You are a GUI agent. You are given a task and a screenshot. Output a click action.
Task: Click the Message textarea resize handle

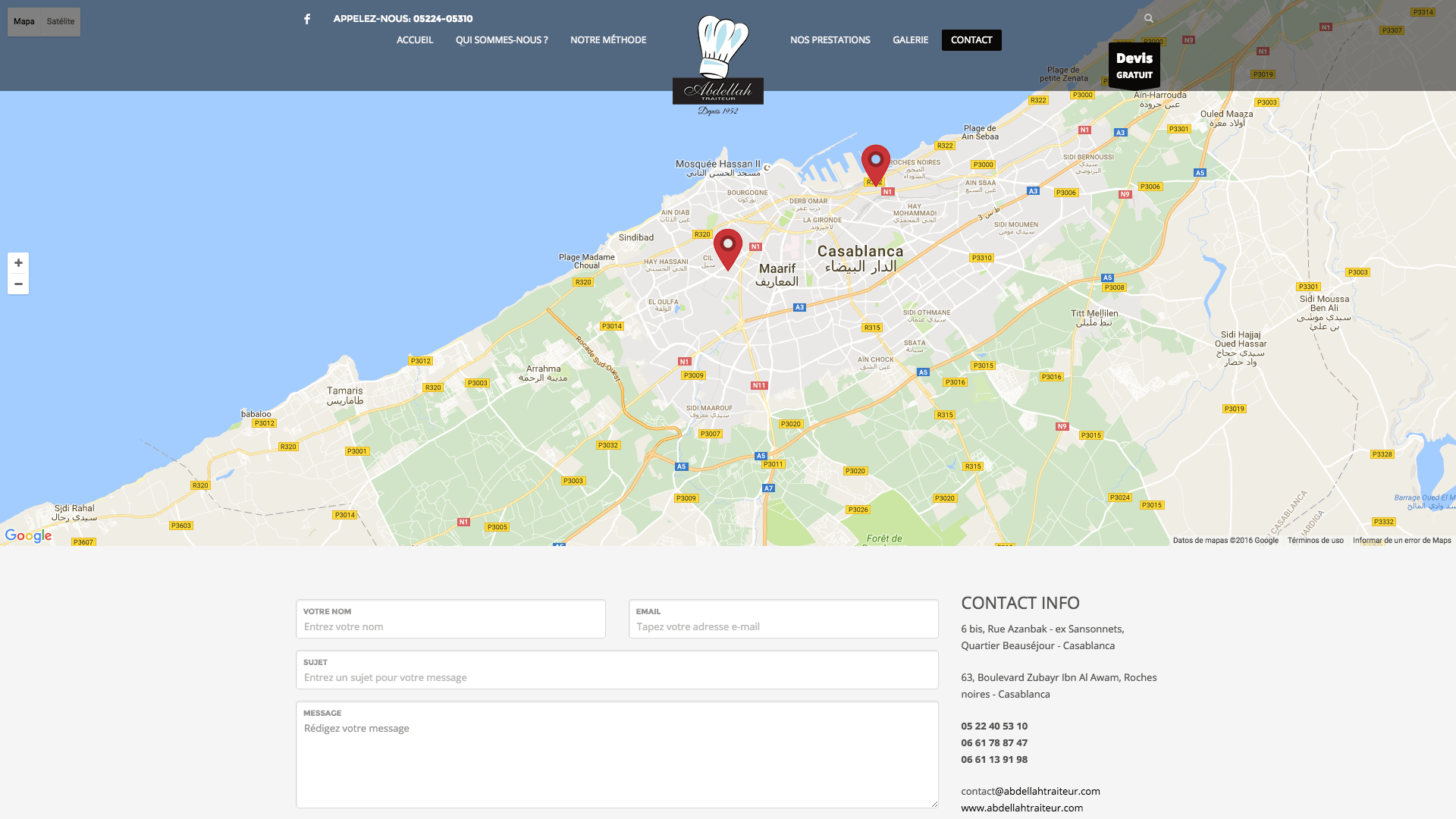(x=934, y=804)
